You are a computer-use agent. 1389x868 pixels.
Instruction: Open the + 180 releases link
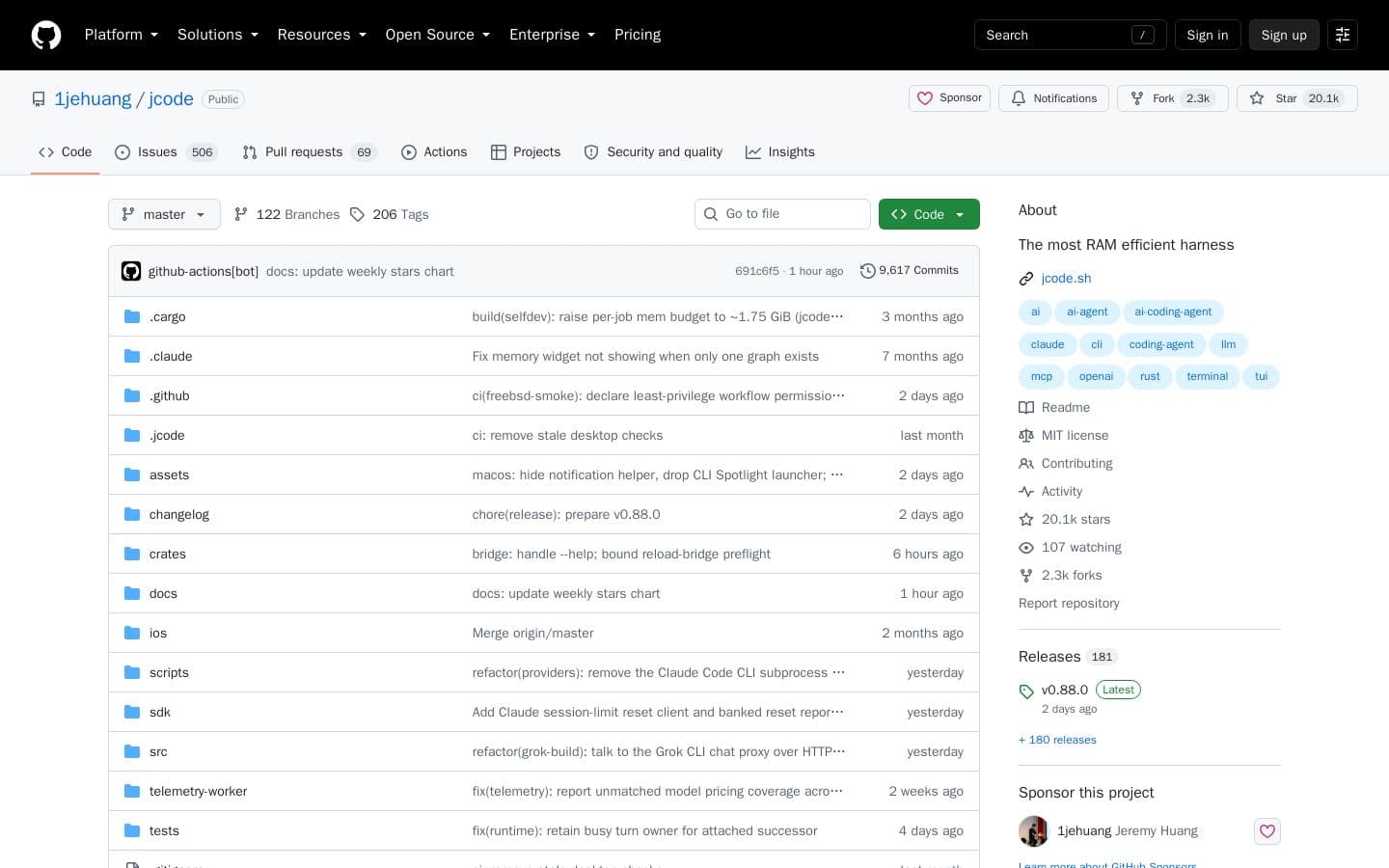[1057, 740]
